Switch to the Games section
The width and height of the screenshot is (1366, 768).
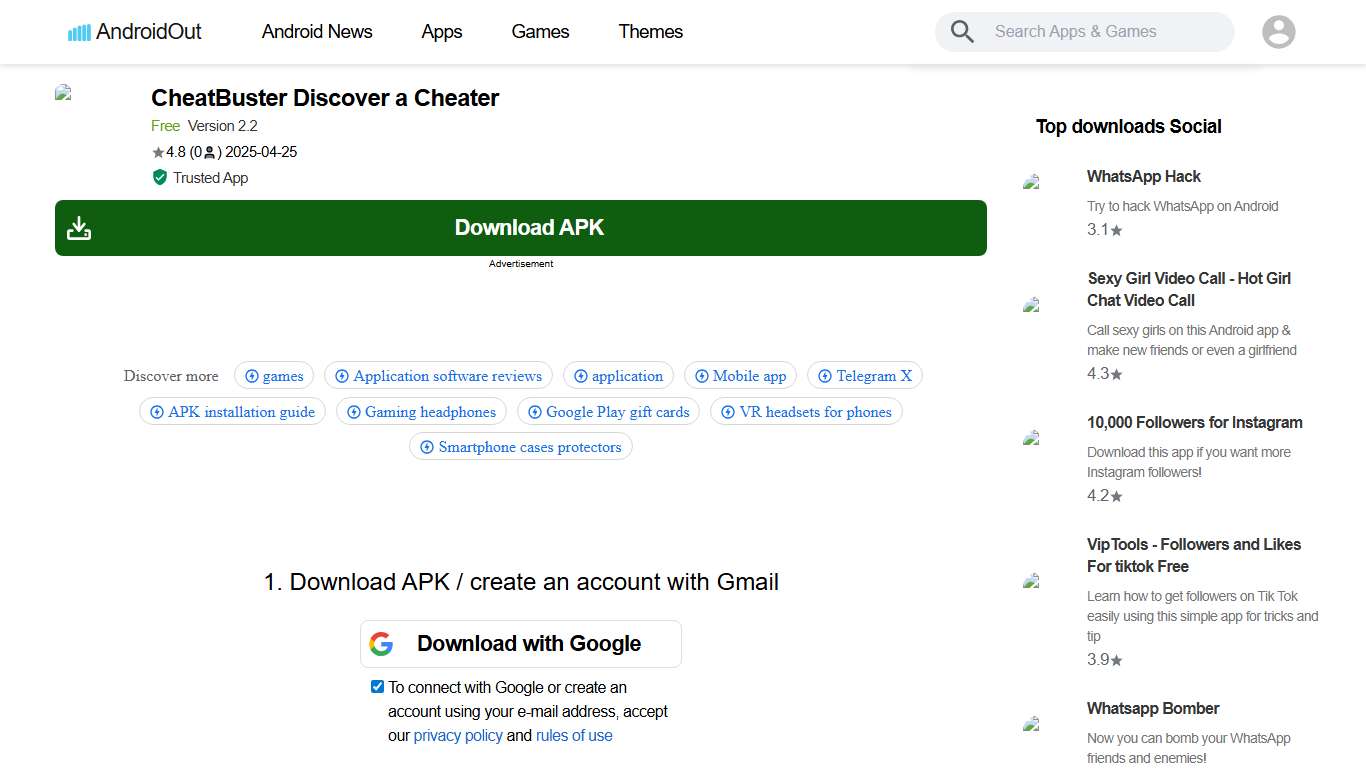[x=540, y=31]
